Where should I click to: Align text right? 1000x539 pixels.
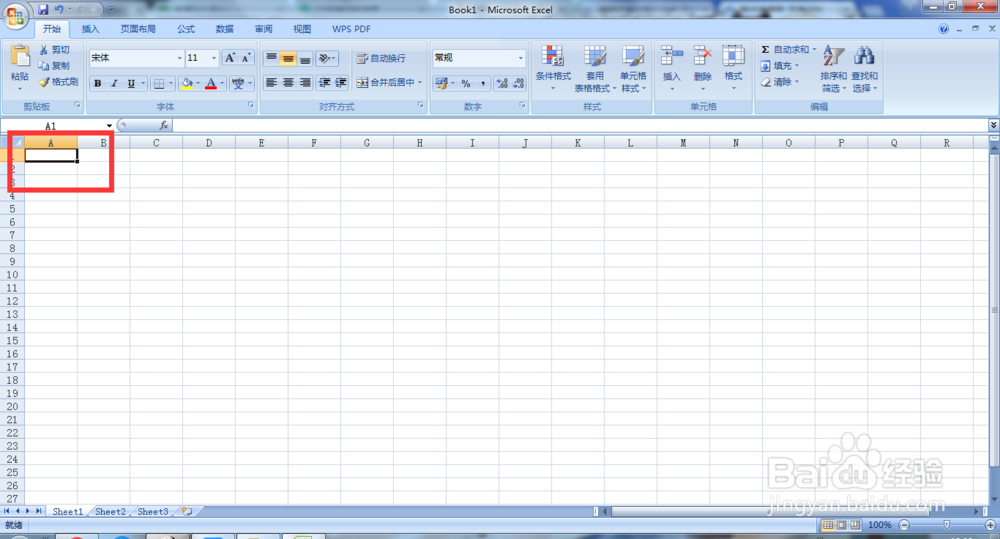(305, 82)
